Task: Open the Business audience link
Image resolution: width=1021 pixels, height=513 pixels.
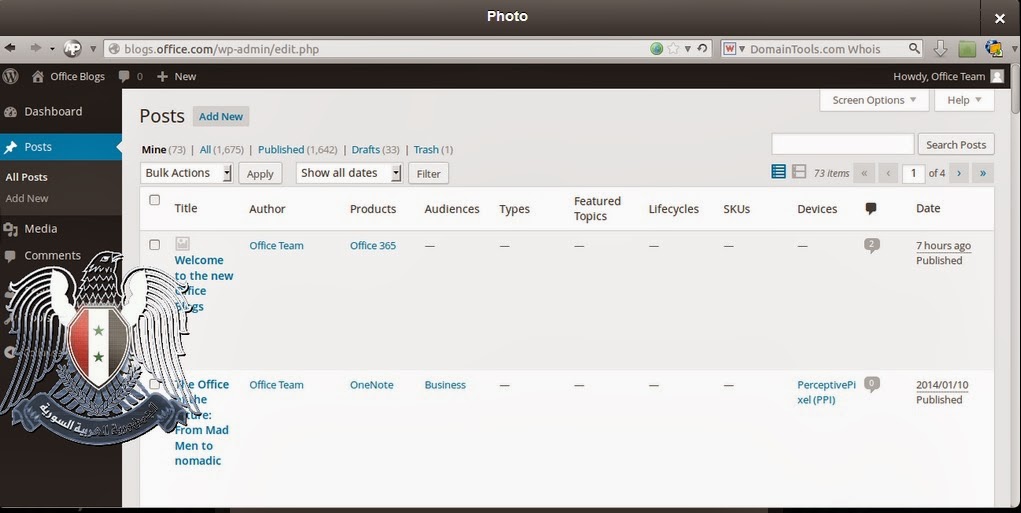Action: (445, 385)
